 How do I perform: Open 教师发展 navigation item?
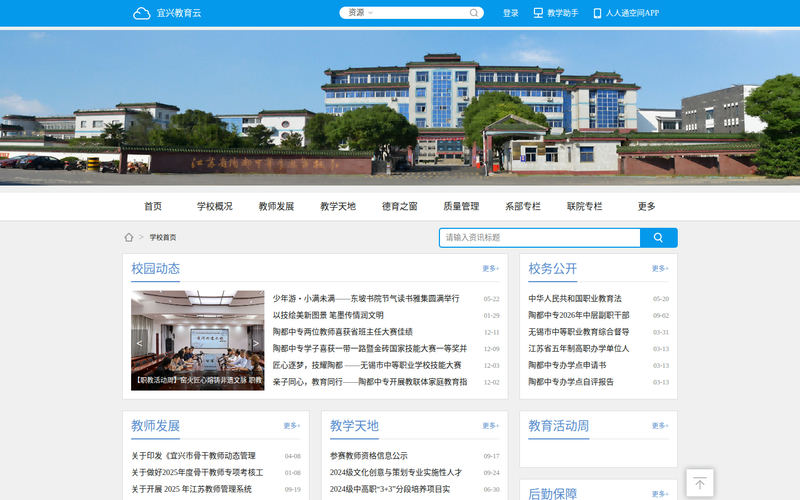coord(276,206)
